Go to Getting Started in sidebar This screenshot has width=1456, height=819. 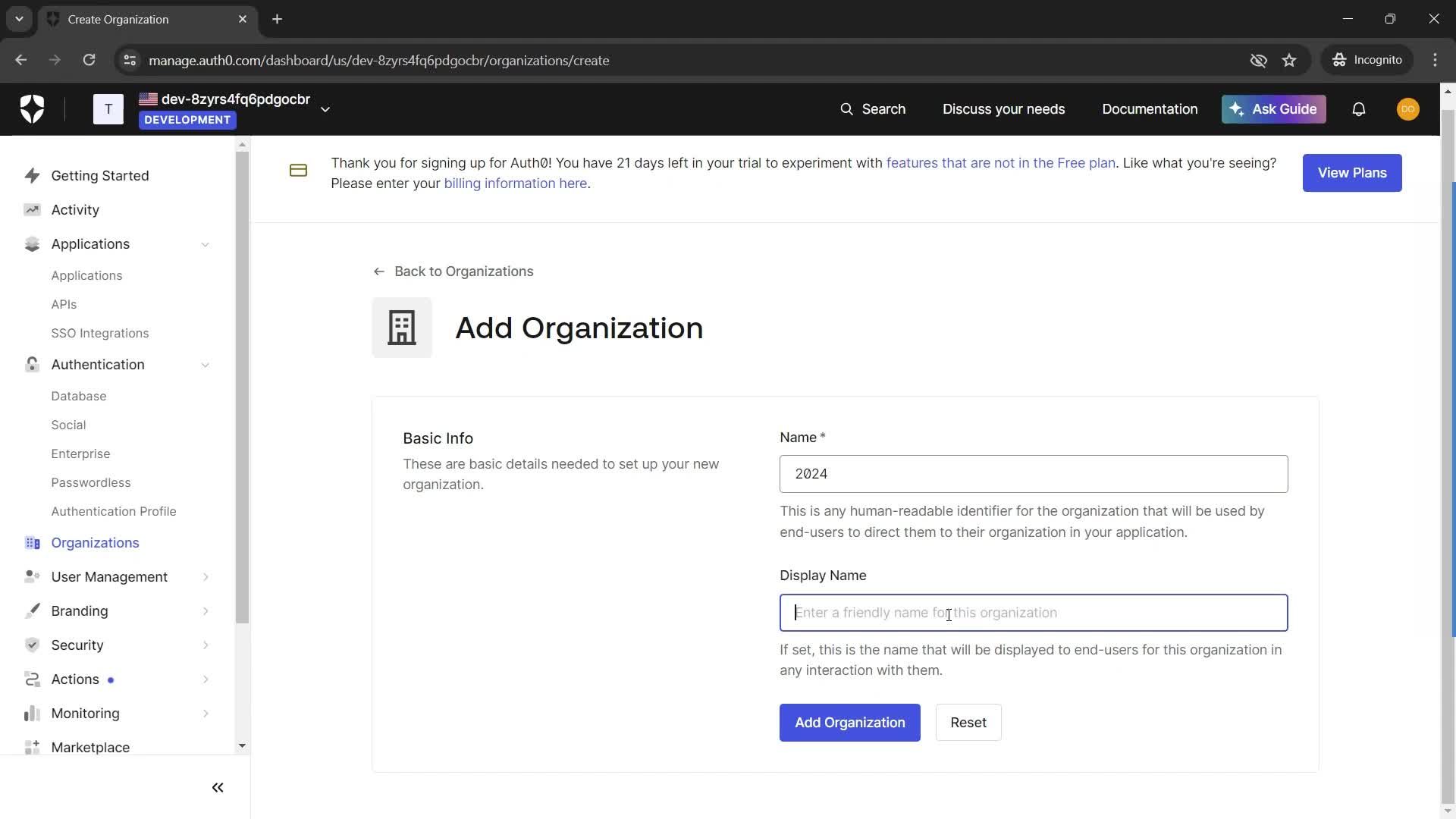coord(100,176)
